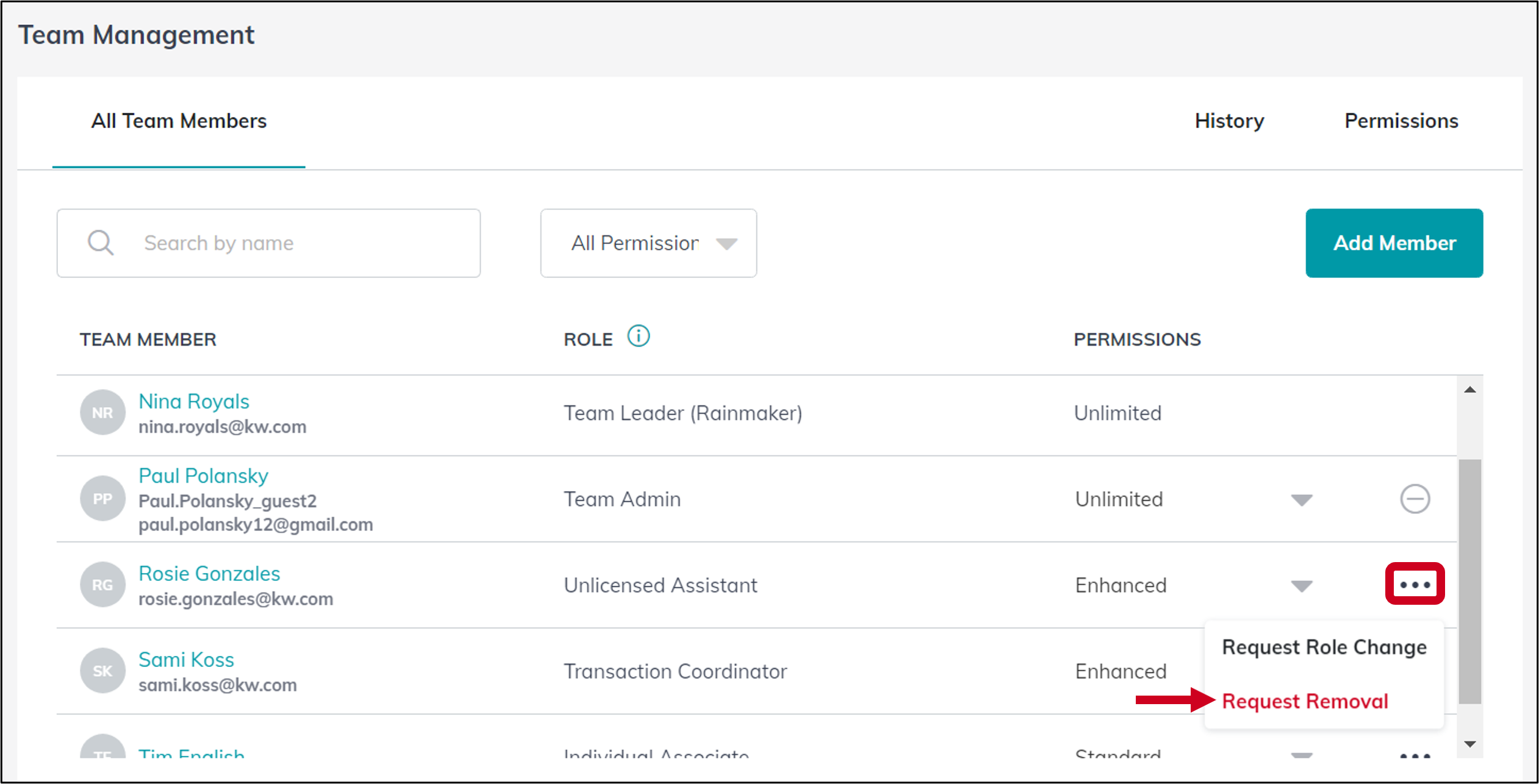Viewport: 1539px width, 784px height.
Task: Click Enhanced permission for Rosie Gonzales
Action: [1121, 585]
